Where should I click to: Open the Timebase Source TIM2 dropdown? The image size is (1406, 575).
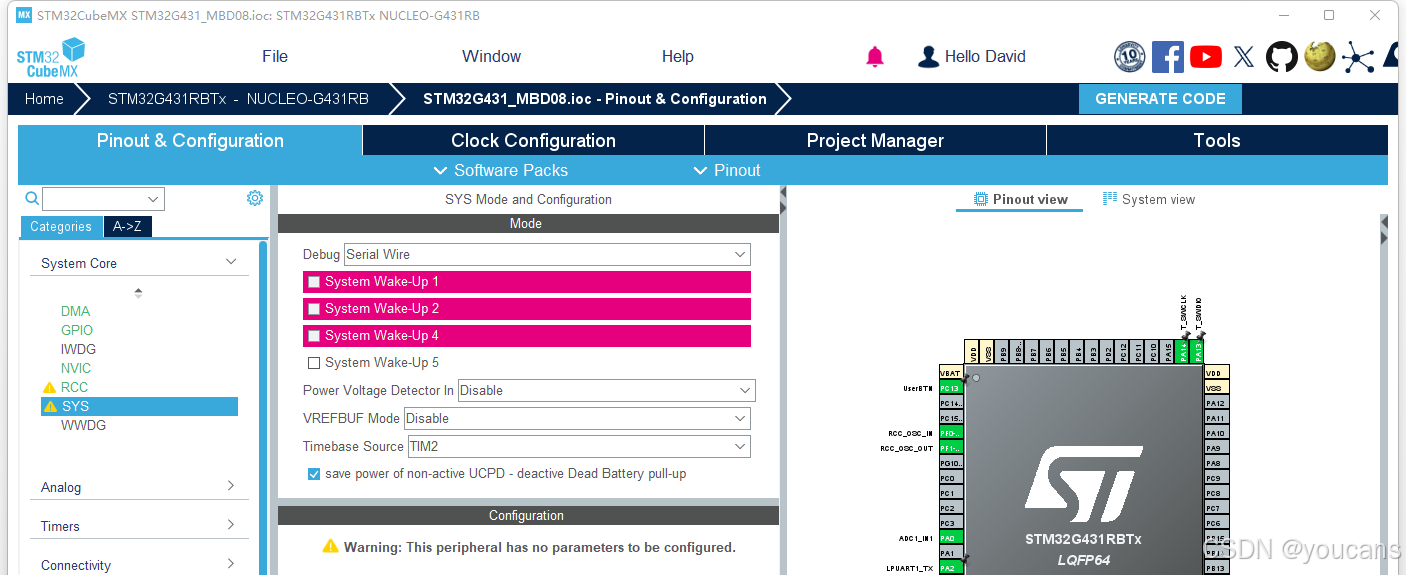tap(579, 446)
